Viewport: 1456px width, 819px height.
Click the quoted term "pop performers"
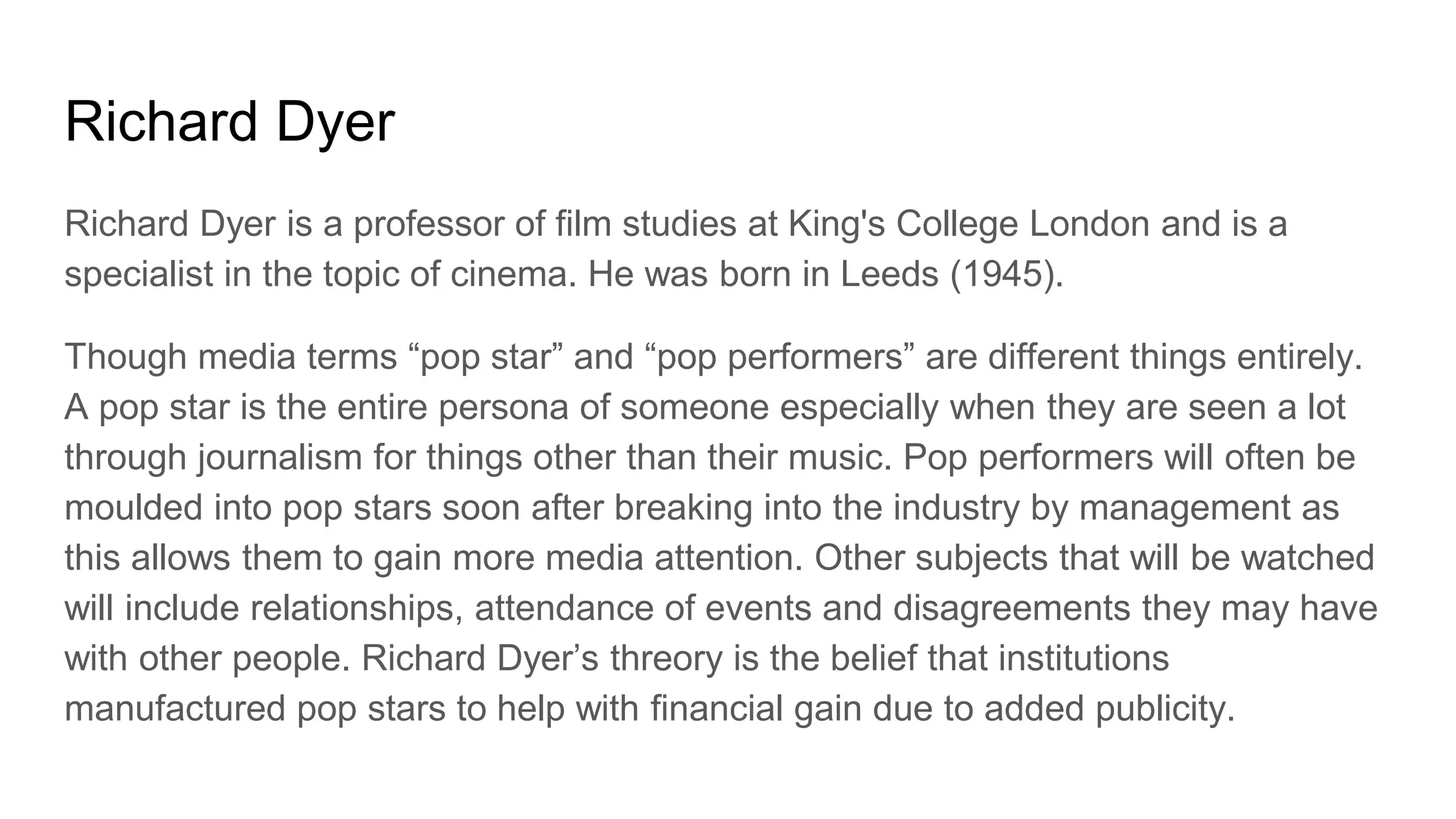(779, 357)
